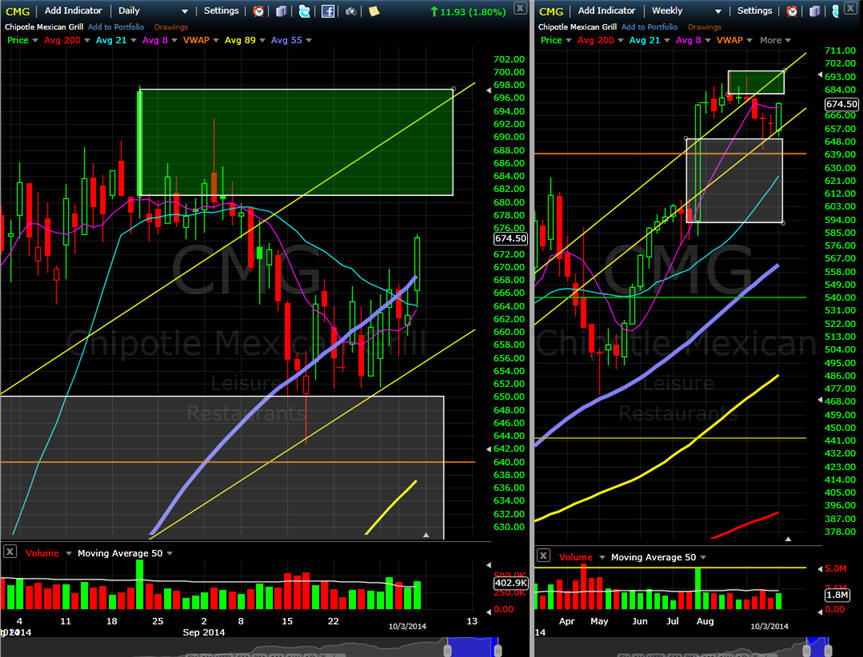863x657 pixels.
Task: Share Daily chart via Facebook icon
Action: (x=328, y=11)
